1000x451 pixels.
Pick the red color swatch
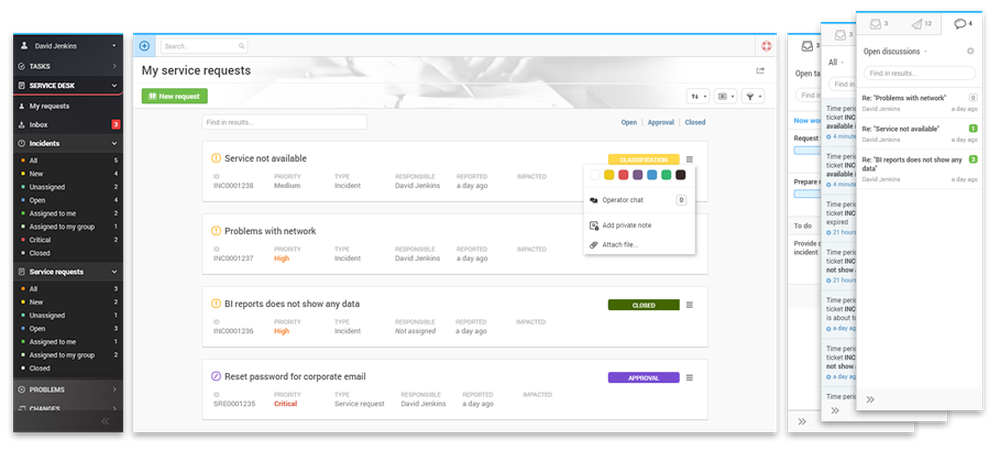[624, 175]
